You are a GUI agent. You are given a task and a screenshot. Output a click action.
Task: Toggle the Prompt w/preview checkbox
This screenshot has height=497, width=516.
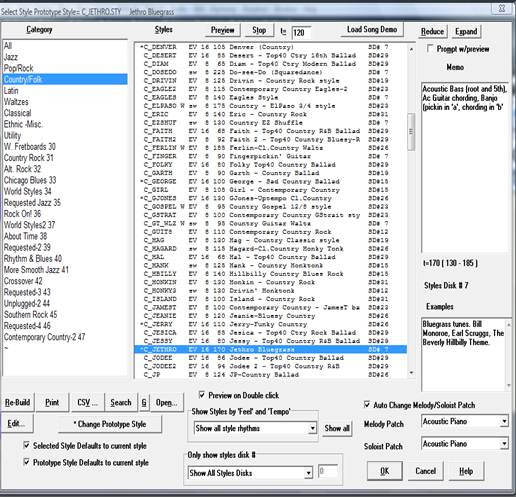(x=430, y=49)
